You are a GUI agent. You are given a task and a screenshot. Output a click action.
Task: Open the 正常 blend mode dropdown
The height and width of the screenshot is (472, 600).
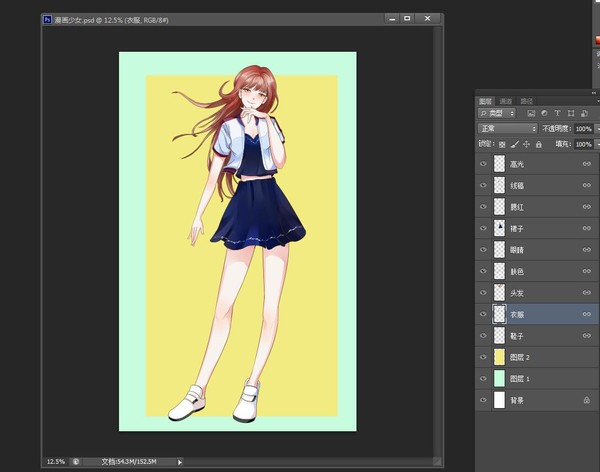pos(507,129)
